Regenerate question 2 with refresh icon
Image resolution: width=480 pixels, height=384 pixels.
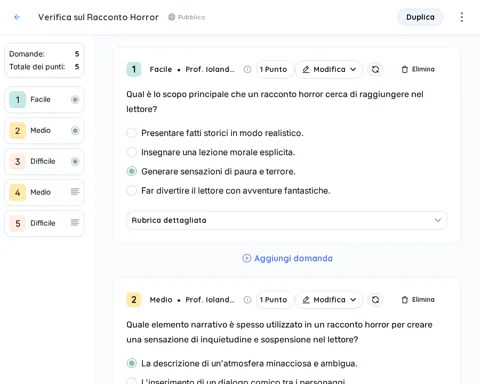pos(375,300)
